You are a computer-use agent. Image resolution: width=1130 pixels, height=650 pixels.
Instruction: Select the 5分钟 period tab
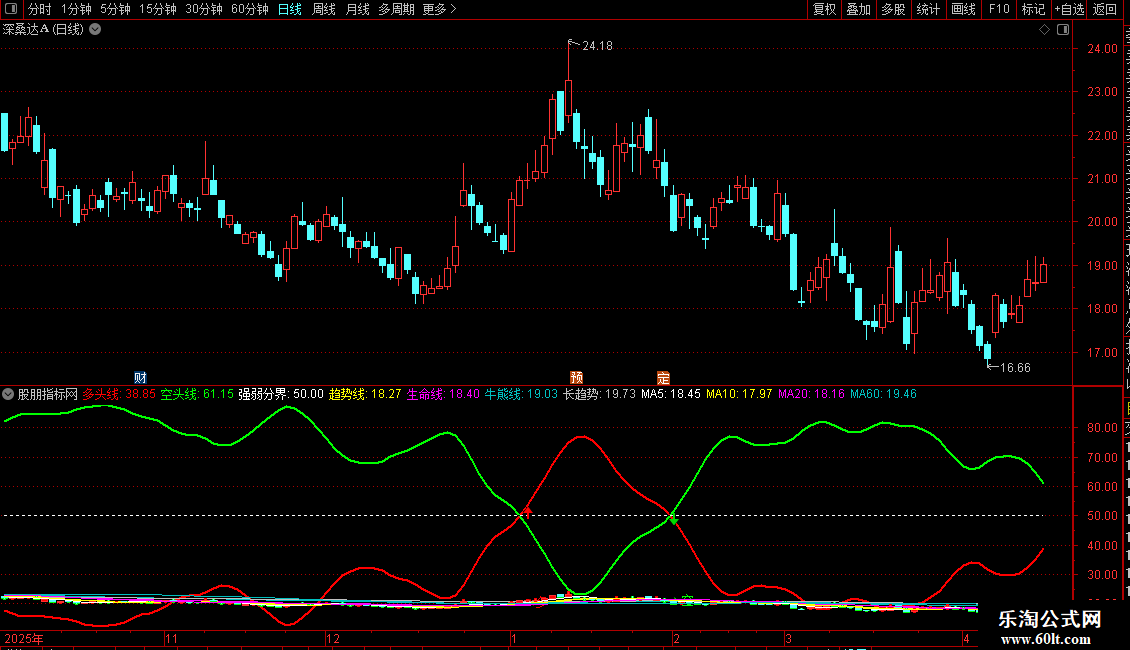click(x=115, y=9)
